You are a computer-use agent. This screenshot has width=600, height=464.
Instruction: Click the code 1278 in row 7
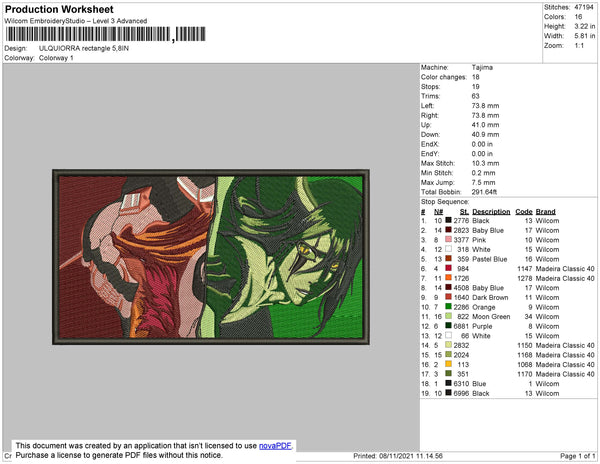pyautogui.click(x=525, y=278)
